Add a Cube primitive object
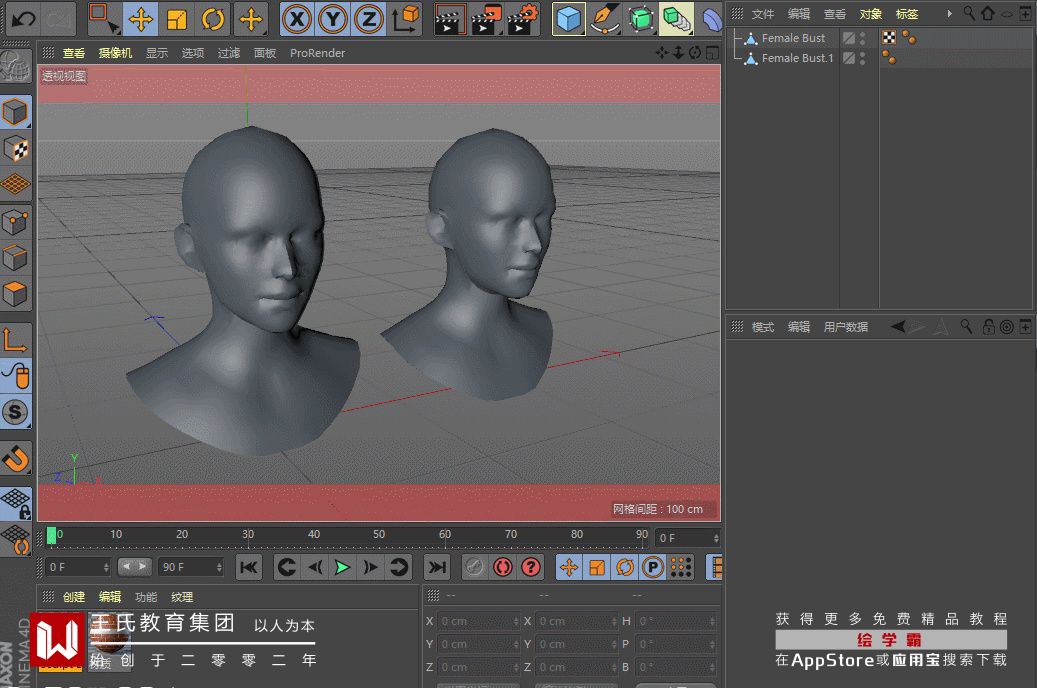Image resolution: width=1037 pixels, height=688 pixels. click(x=569, y=19)
